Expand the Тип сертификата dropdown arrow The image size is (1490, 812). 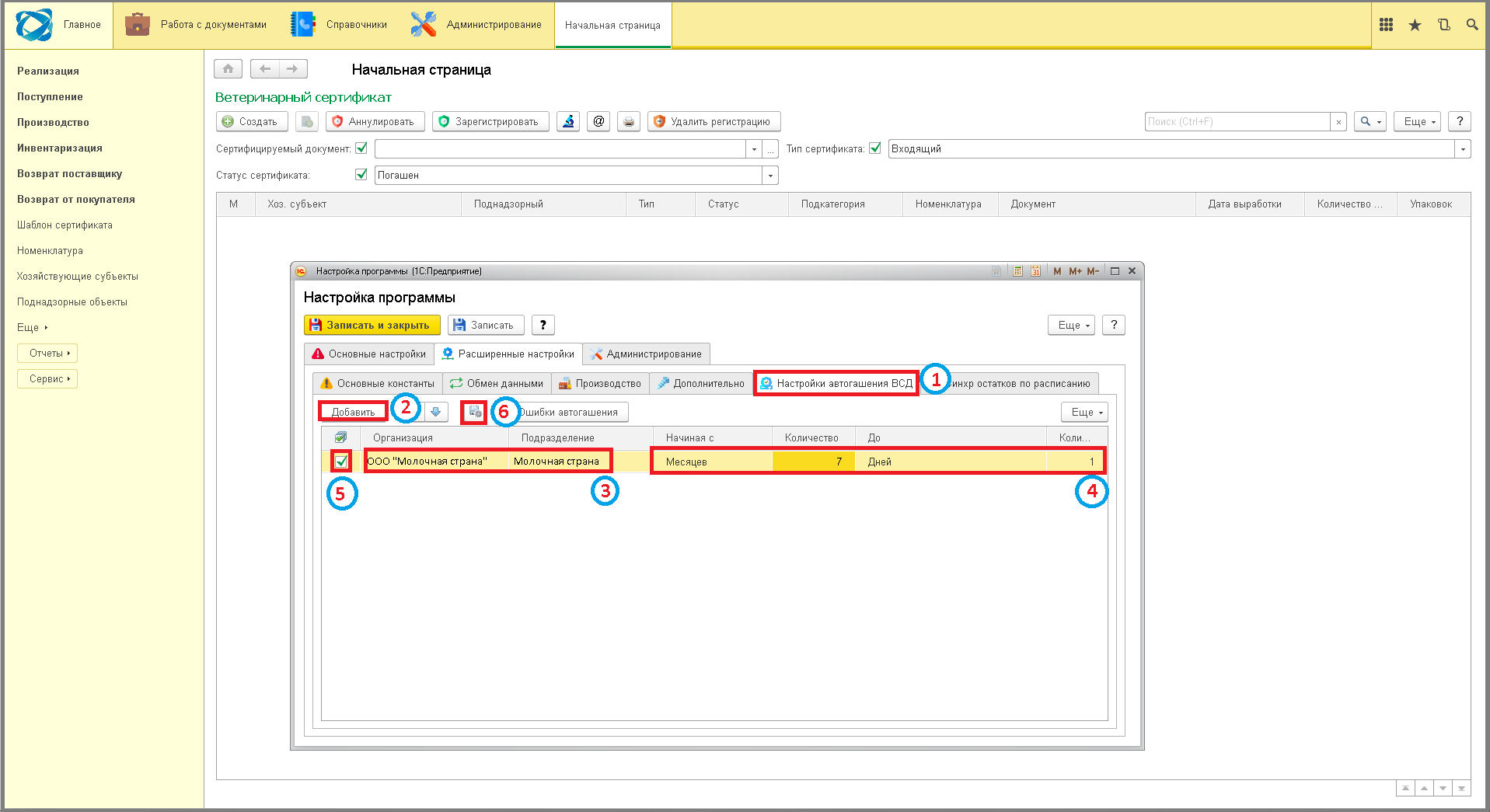(1463, 148)
